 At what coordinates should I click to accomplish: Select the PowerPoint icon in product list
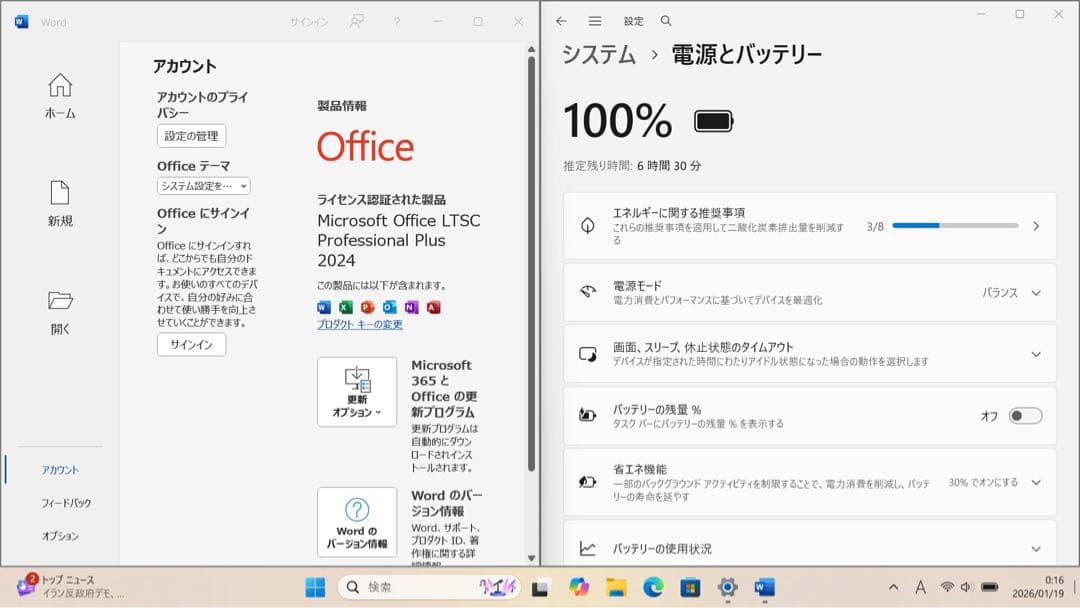pos(367,307)
